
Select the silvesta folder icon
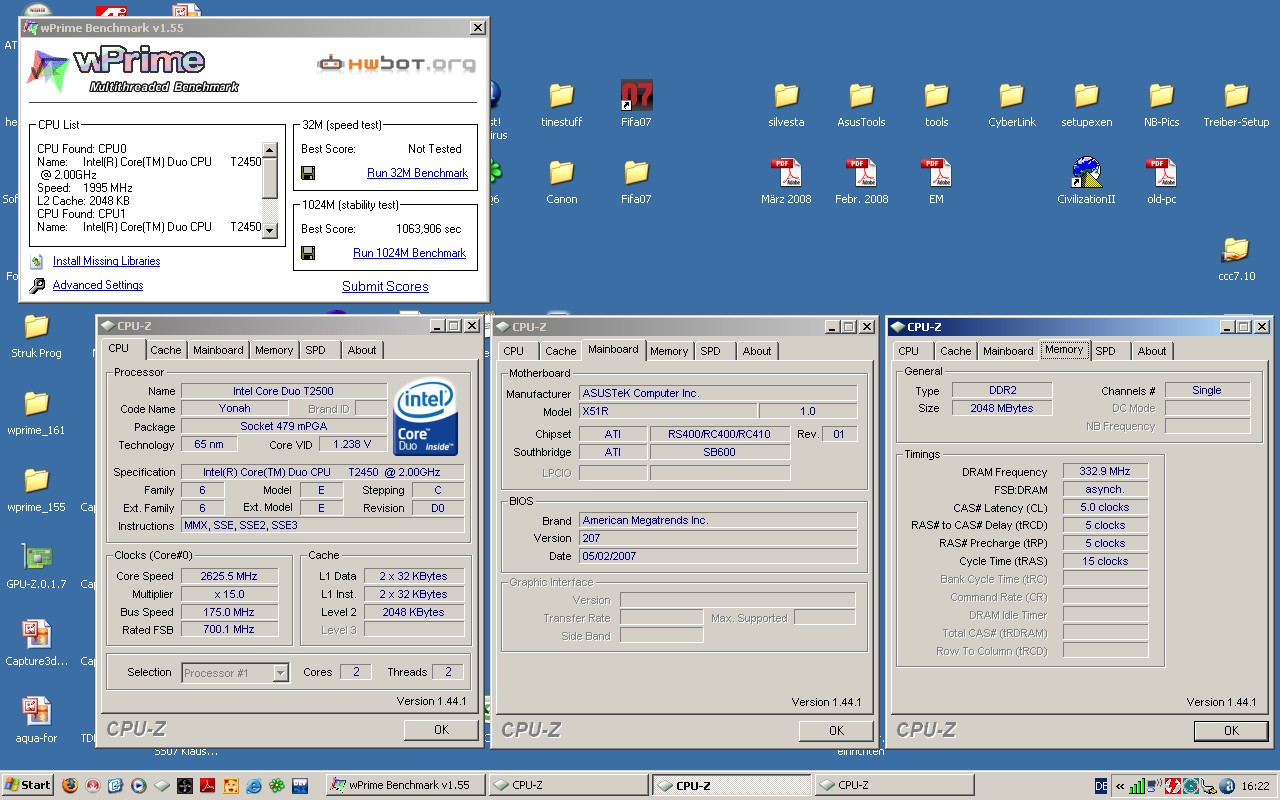point(786,105)
